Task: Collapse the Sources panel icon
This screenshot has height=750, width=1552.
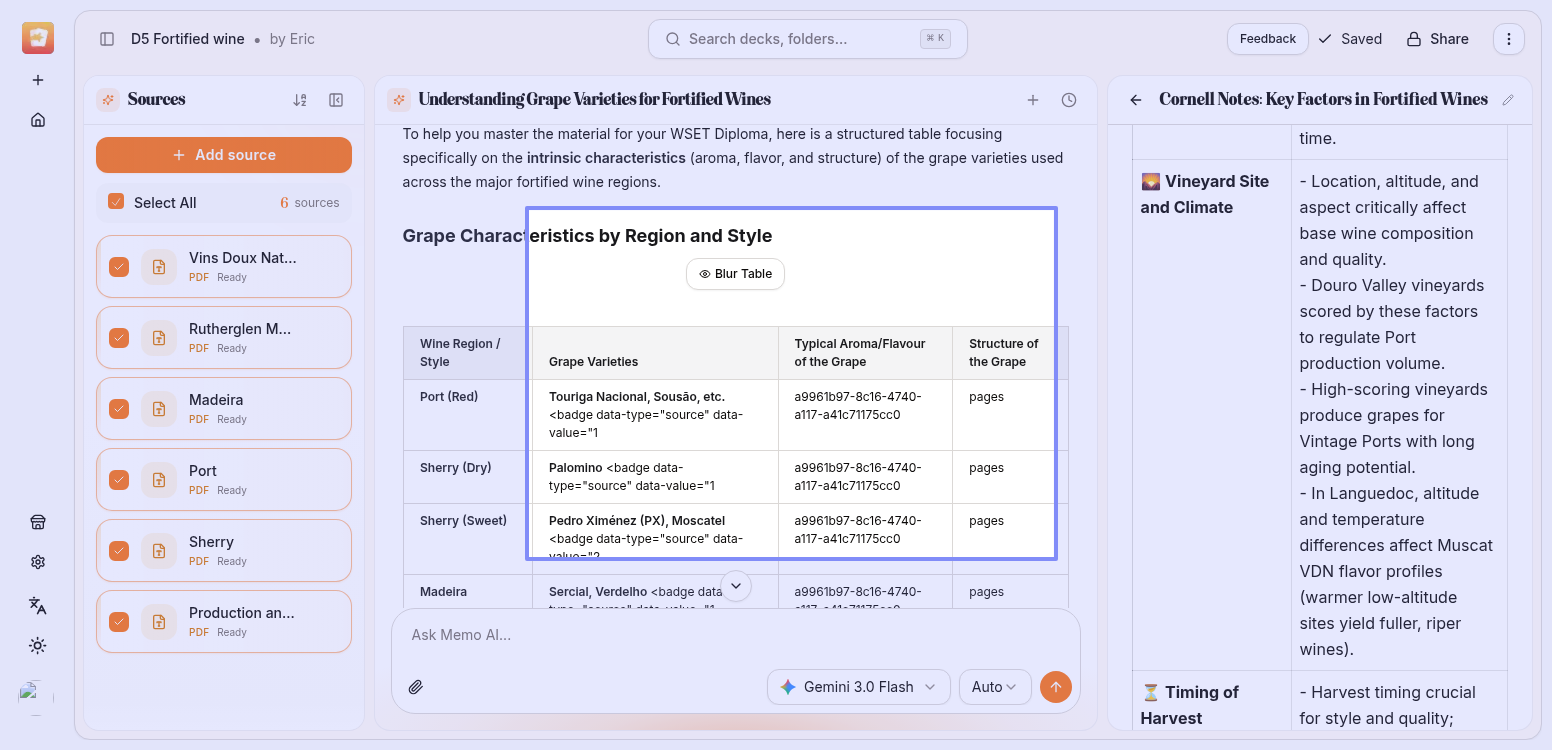Action: 336,100
